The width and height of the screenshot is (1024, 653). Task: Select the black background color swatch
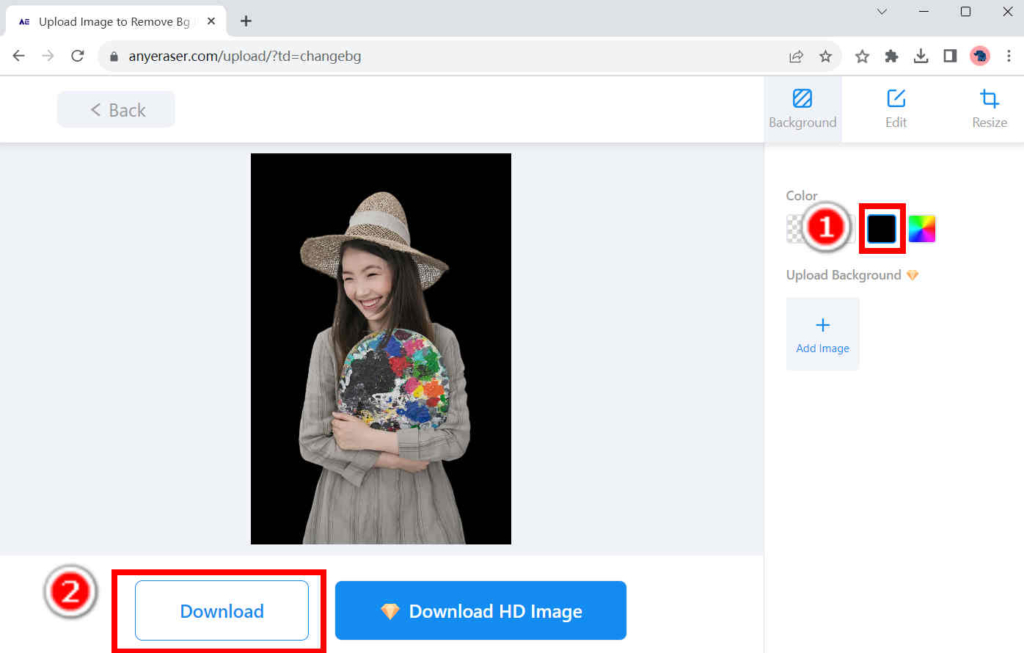881,228
